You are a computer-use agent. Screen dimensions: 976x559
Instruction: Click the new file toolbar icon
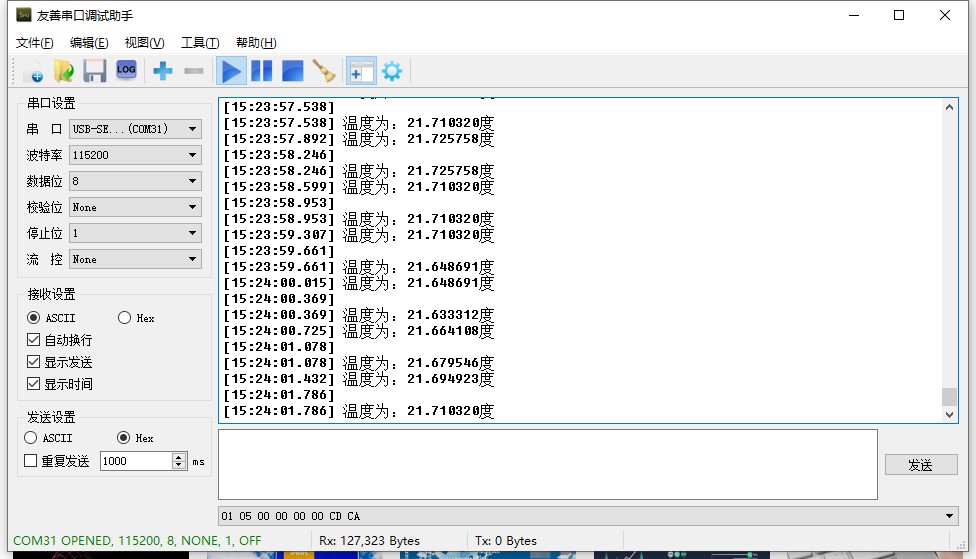(x=34, y=71)
